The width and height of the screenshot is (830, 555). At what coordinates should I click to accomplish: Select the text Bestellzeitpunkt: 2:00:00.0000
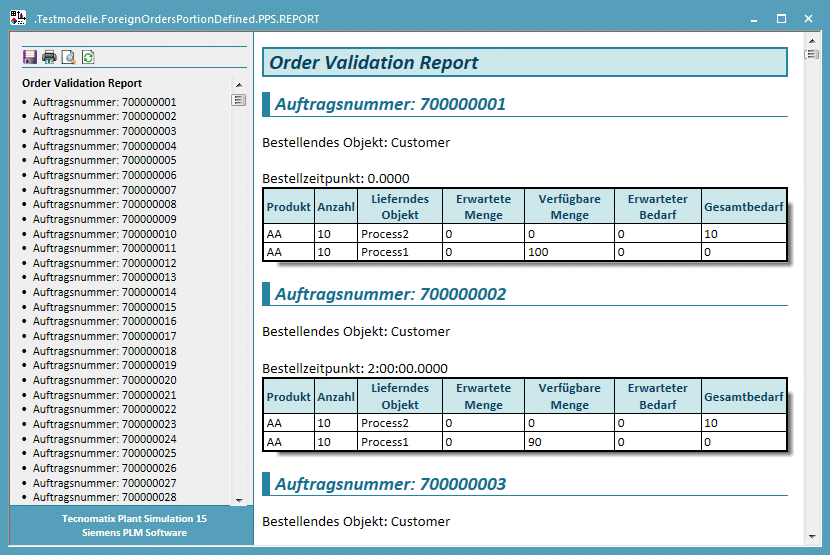(x=355, y=368)
